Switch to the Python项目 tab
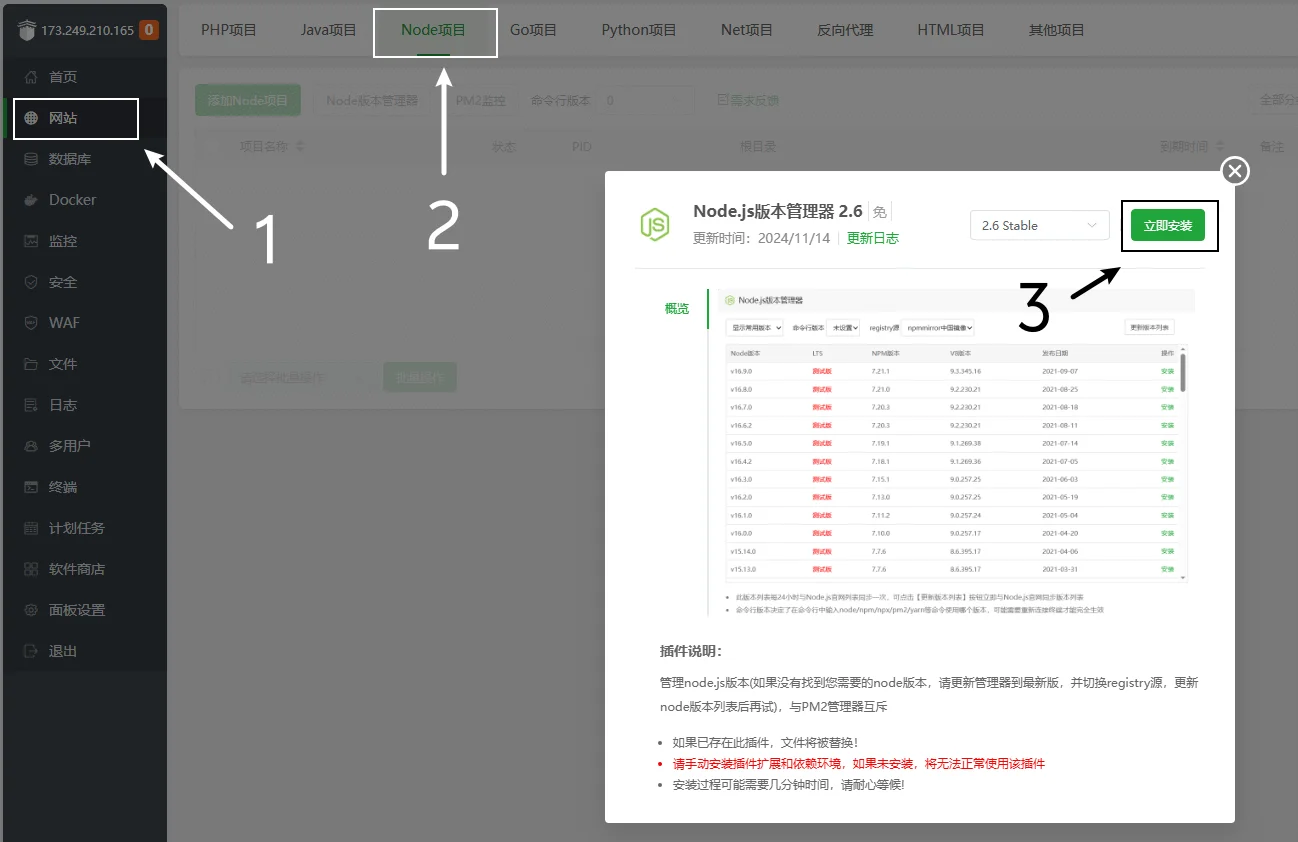Viewport: 1298px width, 842px height. (x=638, y=30)
